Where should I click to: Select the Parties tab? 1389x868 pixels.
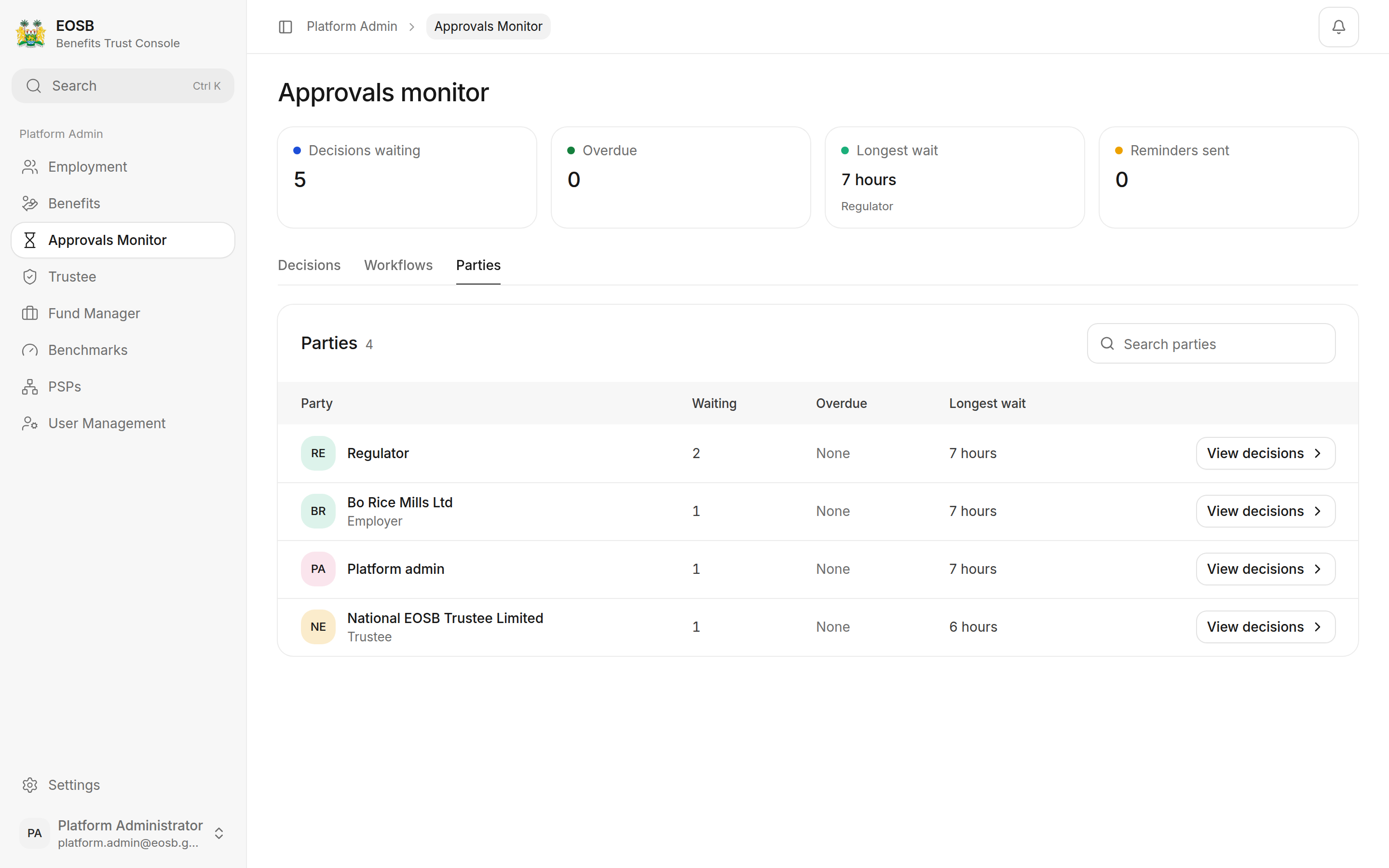point(478,265)
